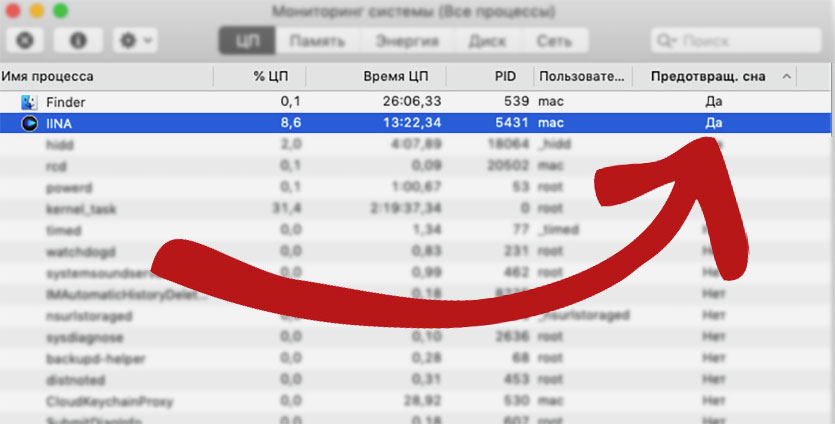Select the Finder process icon
The image size is (835, 424).
(29, 102)
